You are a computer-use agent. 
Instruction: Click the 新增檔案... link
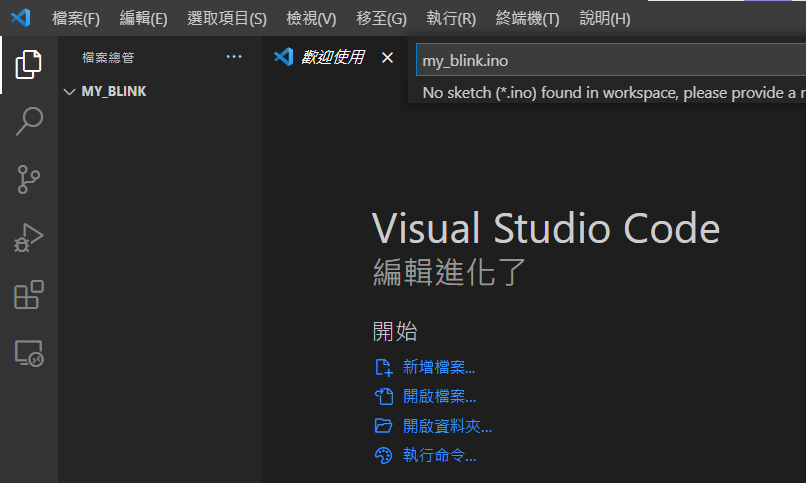tap(438, 367)
